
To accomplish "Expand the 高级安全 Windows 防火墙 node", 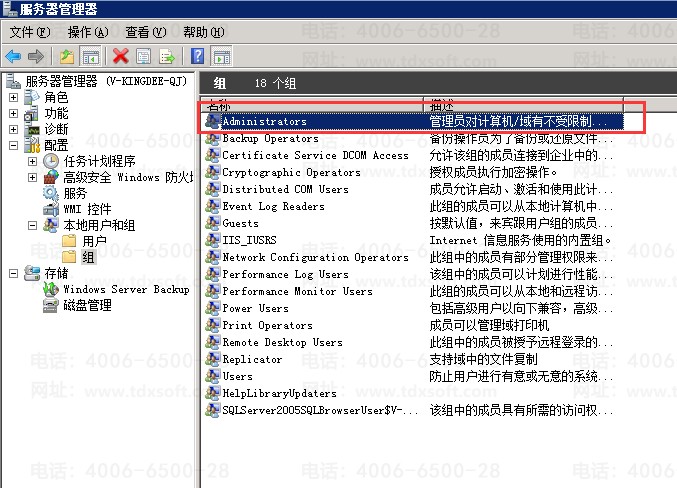I will [32, 177].
